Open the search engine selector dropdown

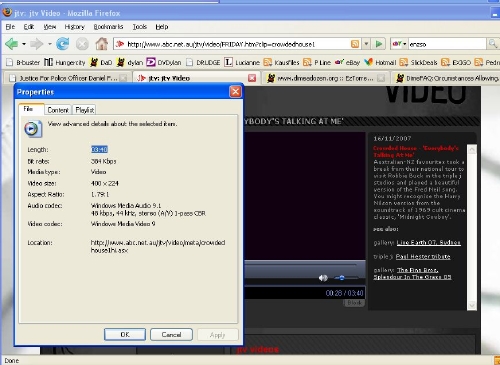pyautogui.click(x=399, y=44)
